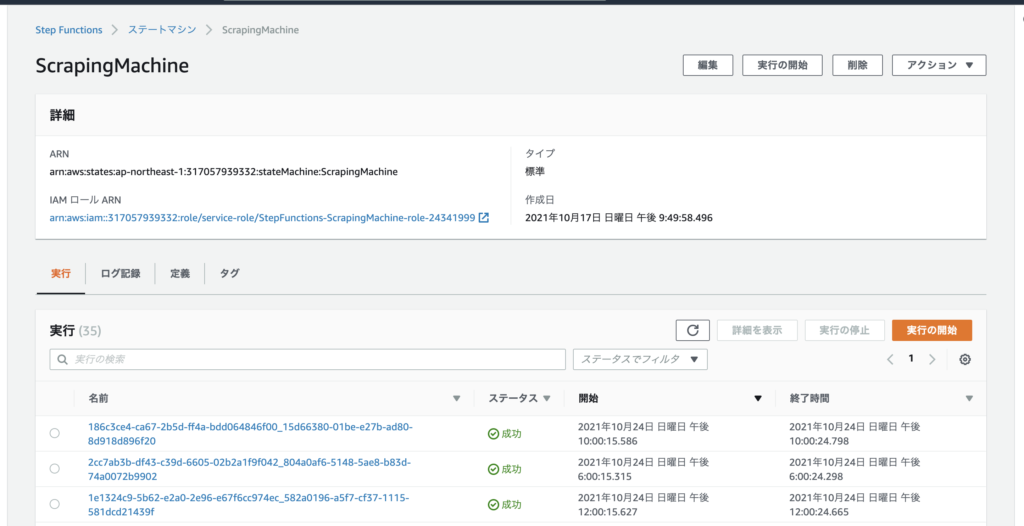
Task: Click end time 午後 6:00:24.298 cell
Action: pyautogui.click(x=855, y=469)
